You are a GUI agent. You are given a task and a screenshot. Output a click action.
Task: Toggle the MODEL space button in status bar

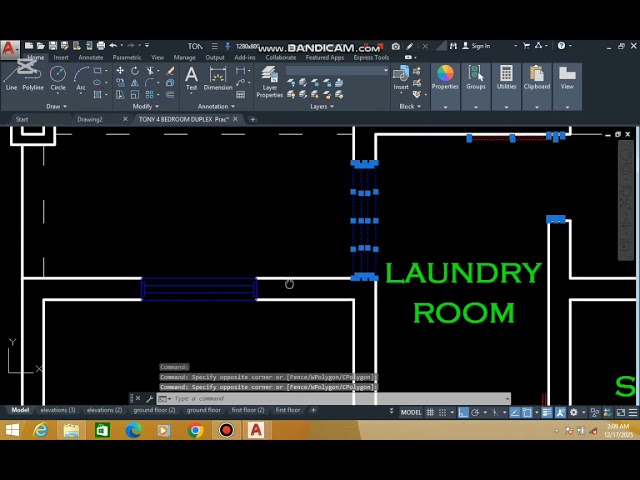click(x=411, y=412)
